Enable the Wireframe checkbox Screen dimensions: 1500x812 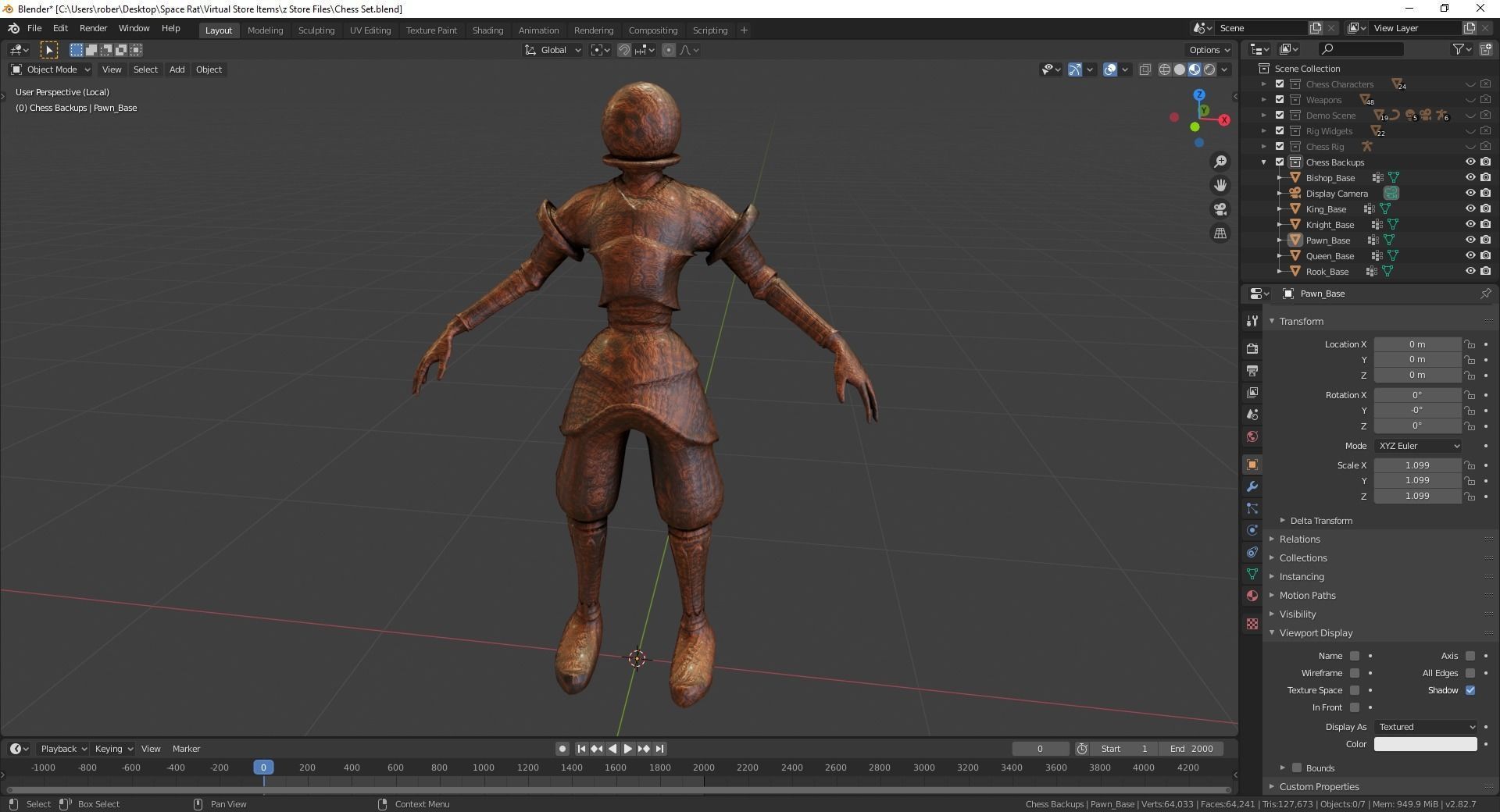coord(1355,673)
